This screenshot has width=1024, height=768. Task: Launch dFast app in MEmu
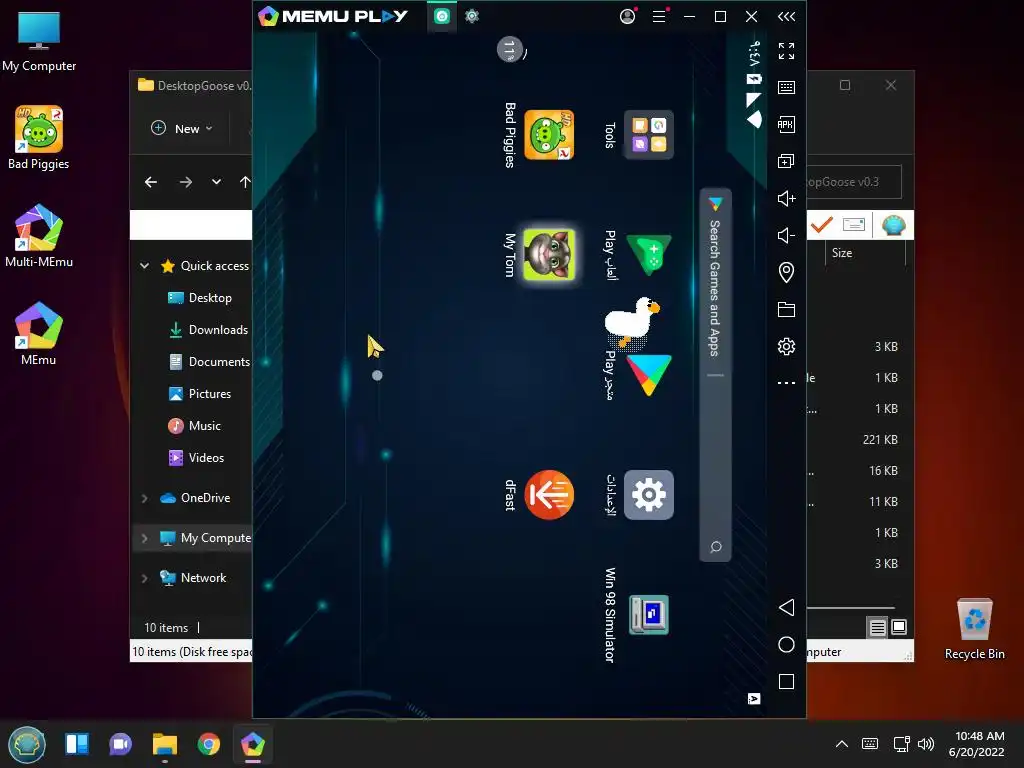549,495
